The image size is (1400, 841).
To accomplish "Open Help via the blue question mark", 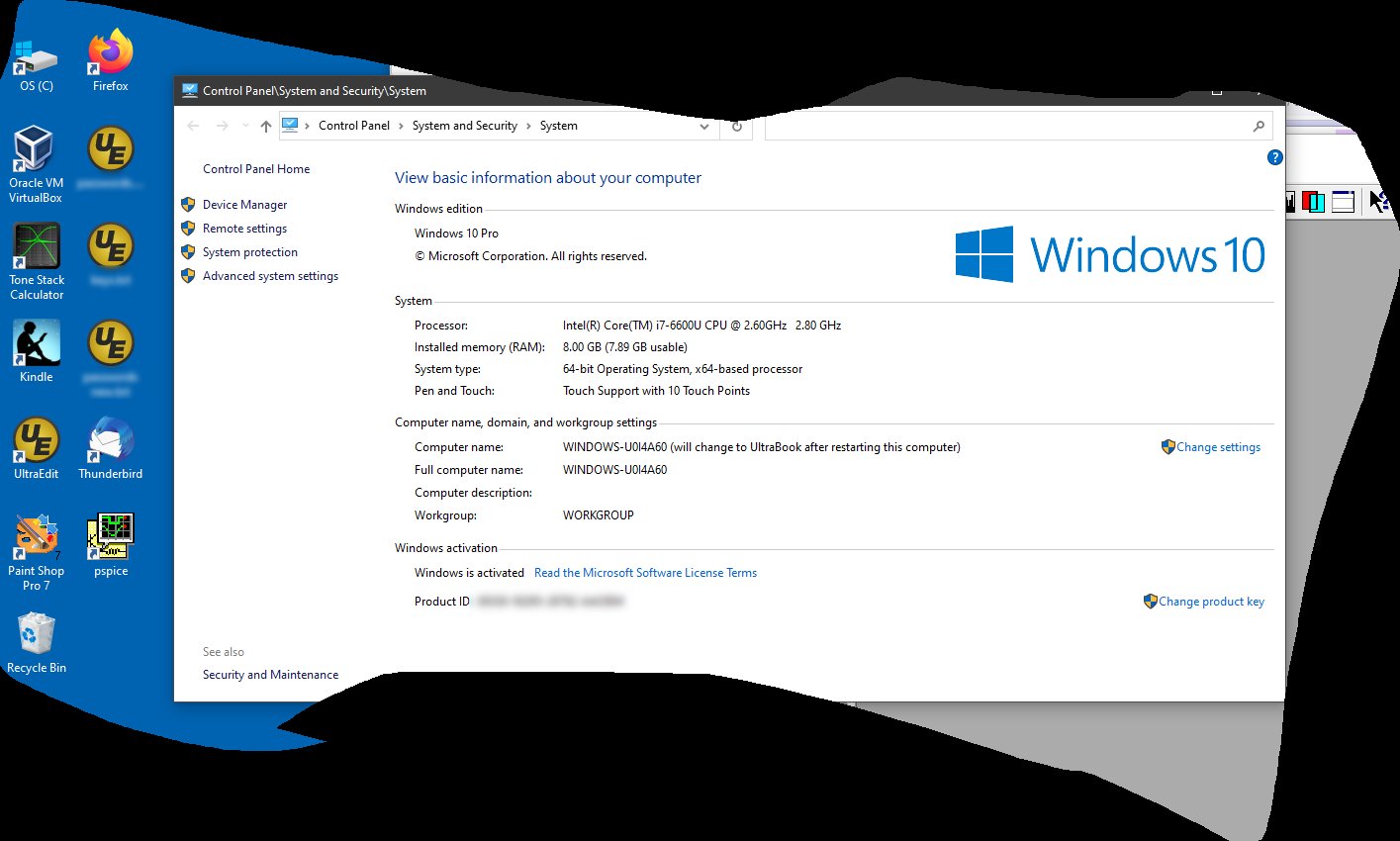I will pos(1275,157).
